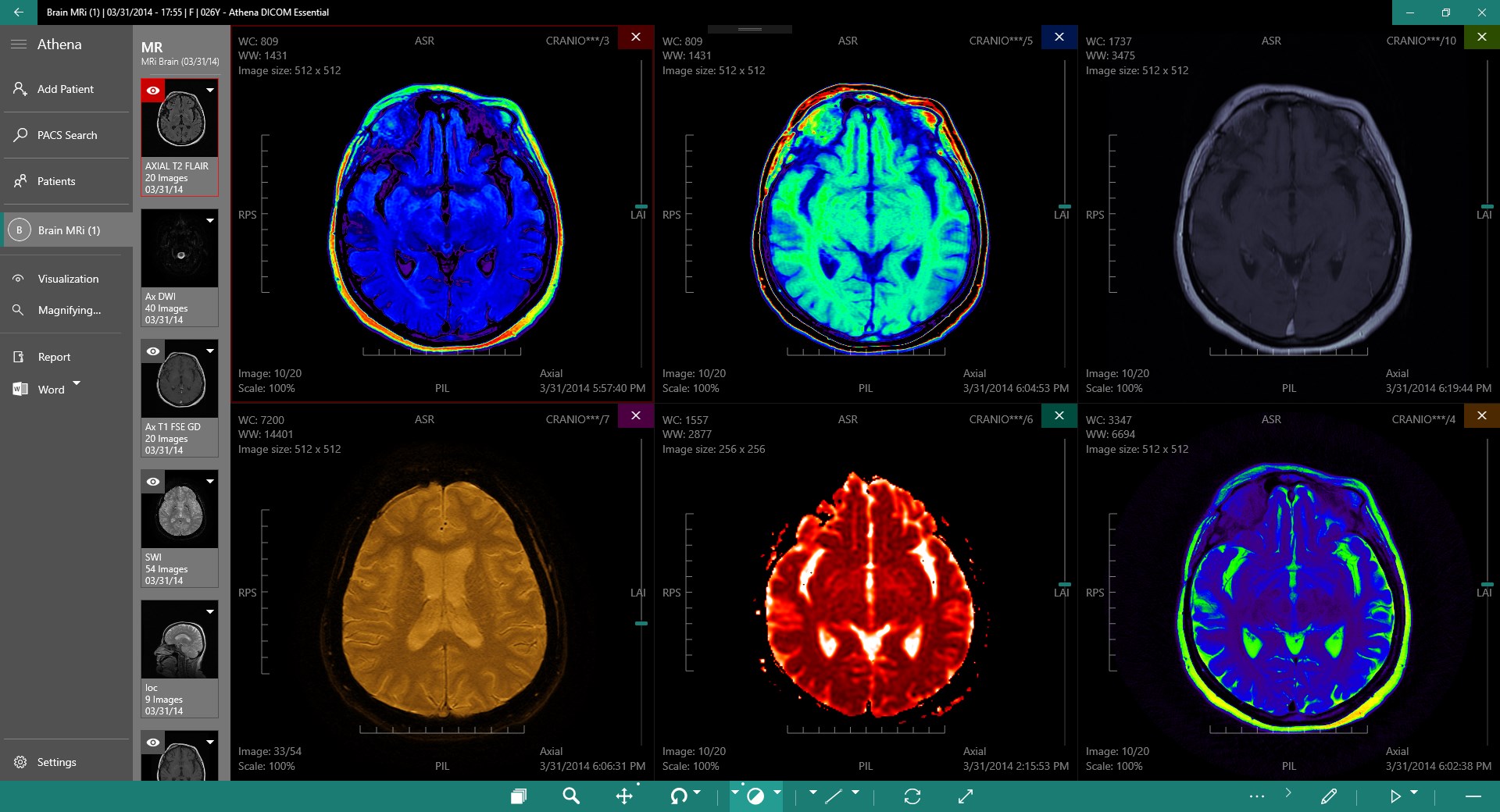
Task: Activate the Pan tool
Action: (624, 796)
